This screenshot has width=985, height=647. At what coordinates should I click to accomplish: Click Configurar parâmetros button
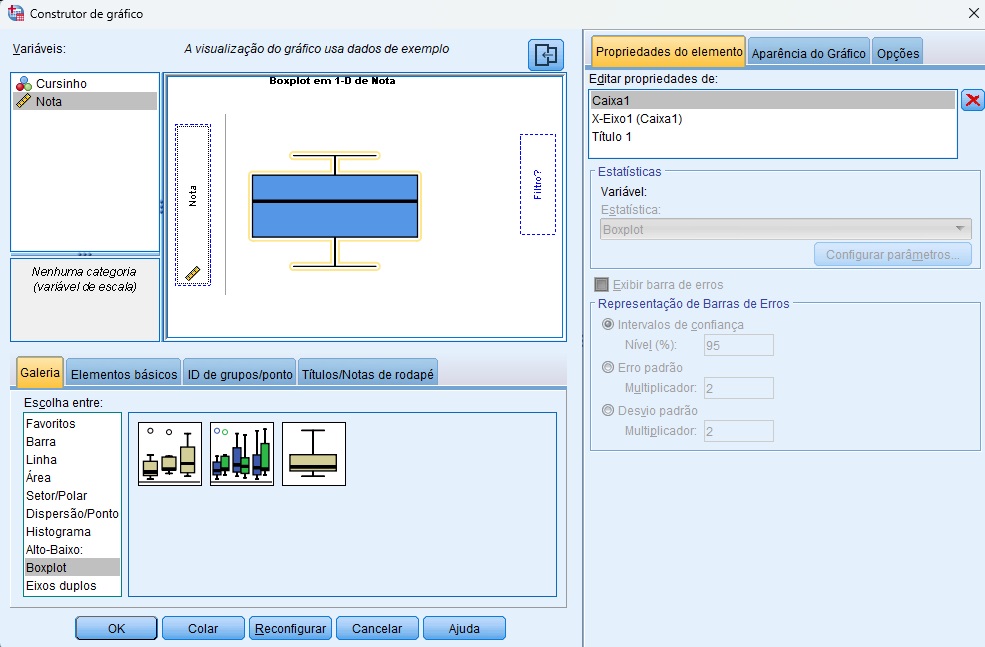click(x=893, y=254)
